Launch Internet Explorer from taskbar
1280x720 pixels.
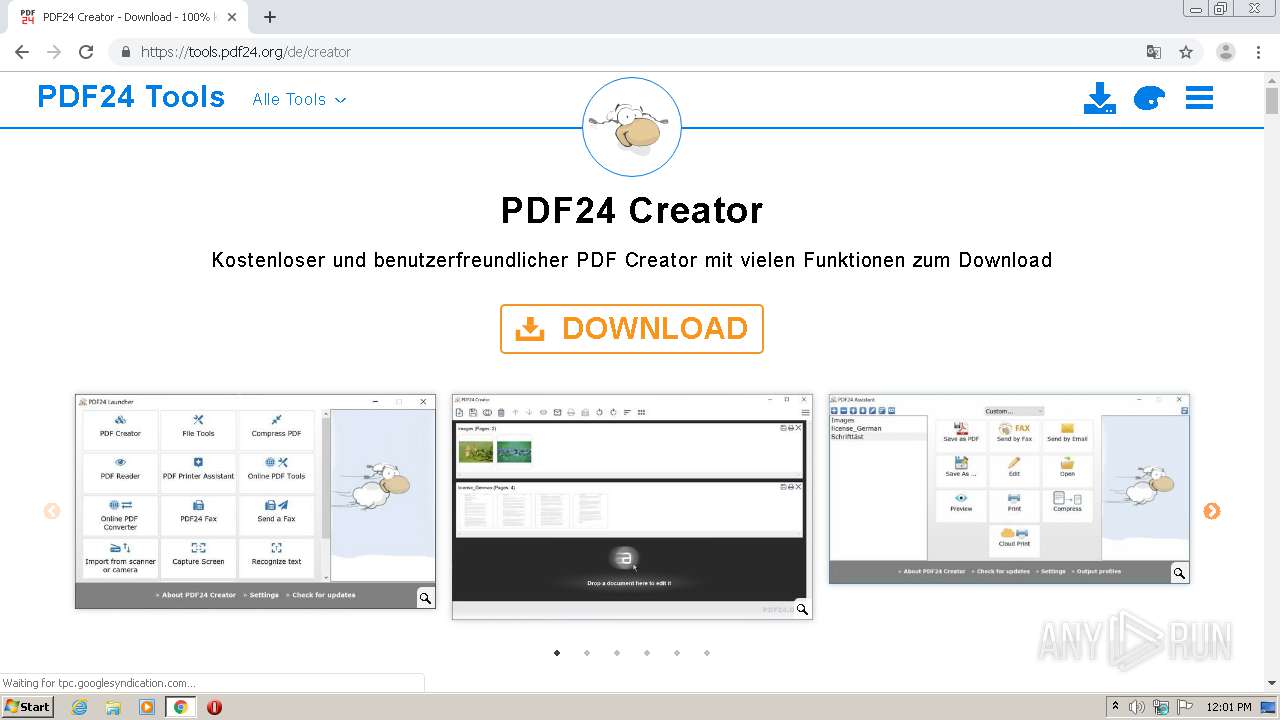80,707
